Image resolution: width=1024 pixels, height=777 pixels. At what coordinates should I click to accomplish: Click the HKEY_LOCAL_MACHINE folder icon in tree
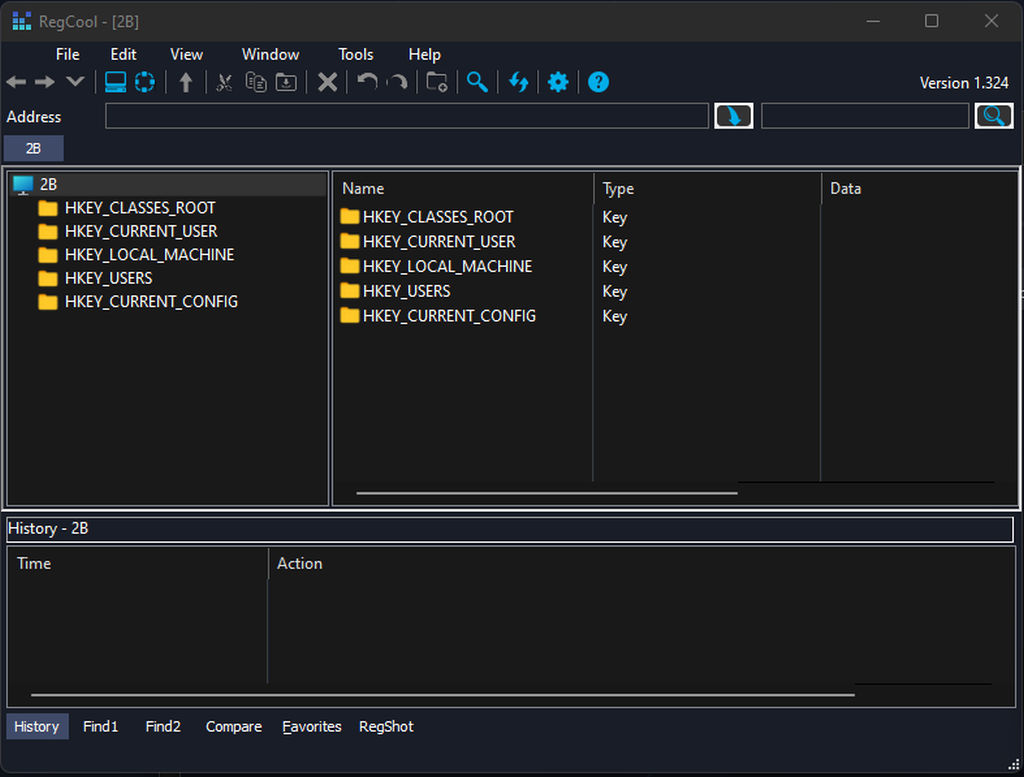pyautogui.click(x=48, y=255)
